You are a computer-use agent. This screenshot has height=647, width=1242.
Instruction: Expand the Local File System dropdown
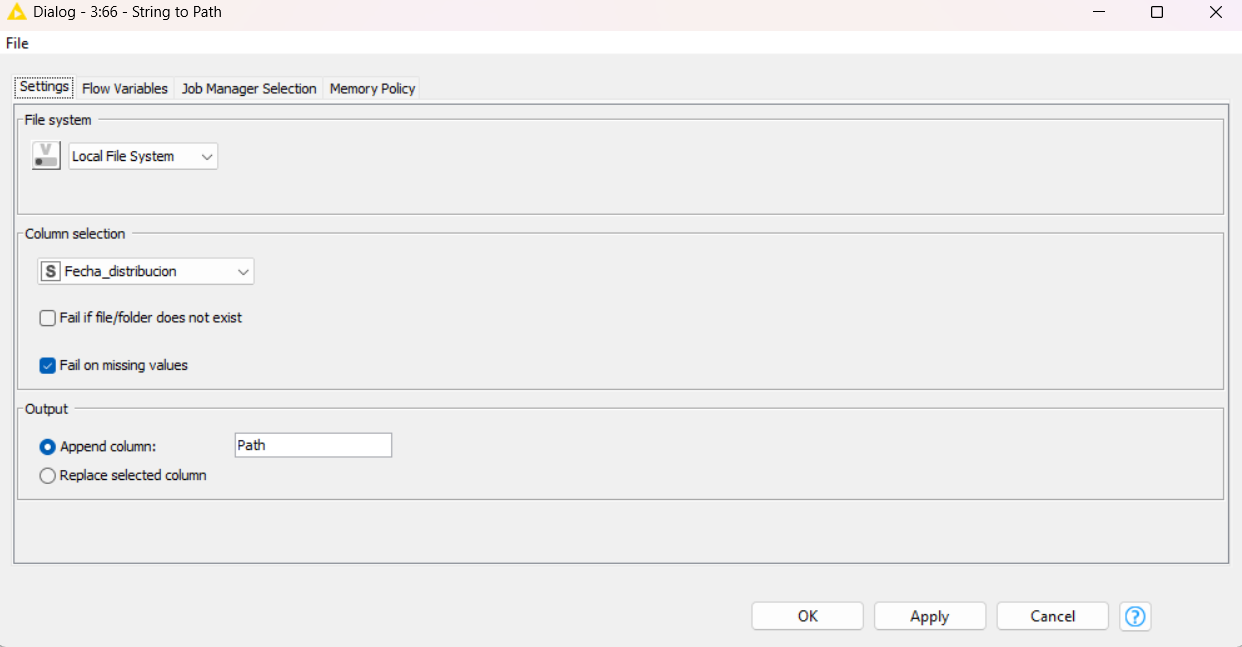click(143, 156)
